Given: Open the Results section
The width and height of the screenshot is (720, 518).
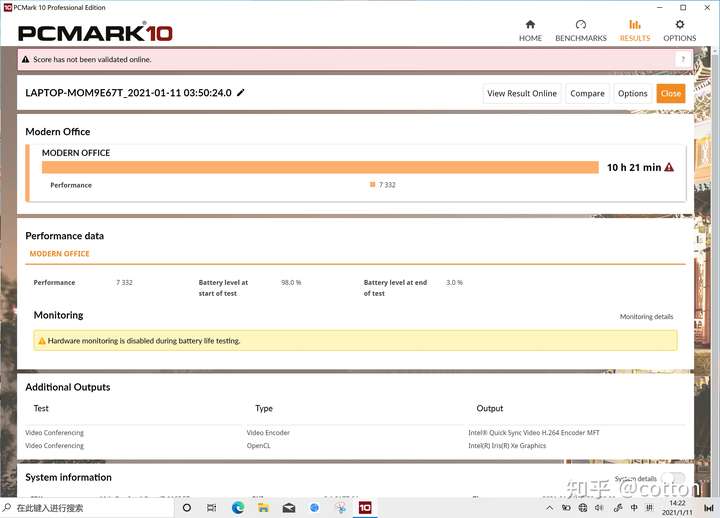Looking at the screenshot, I should click(x=635, y=31).
